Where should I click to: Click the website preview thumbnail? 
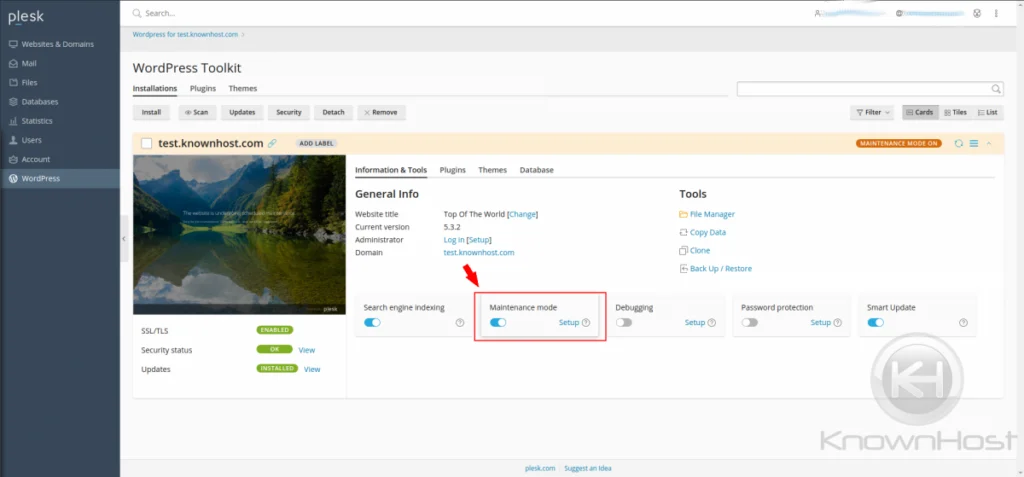[x=239, y=235]
